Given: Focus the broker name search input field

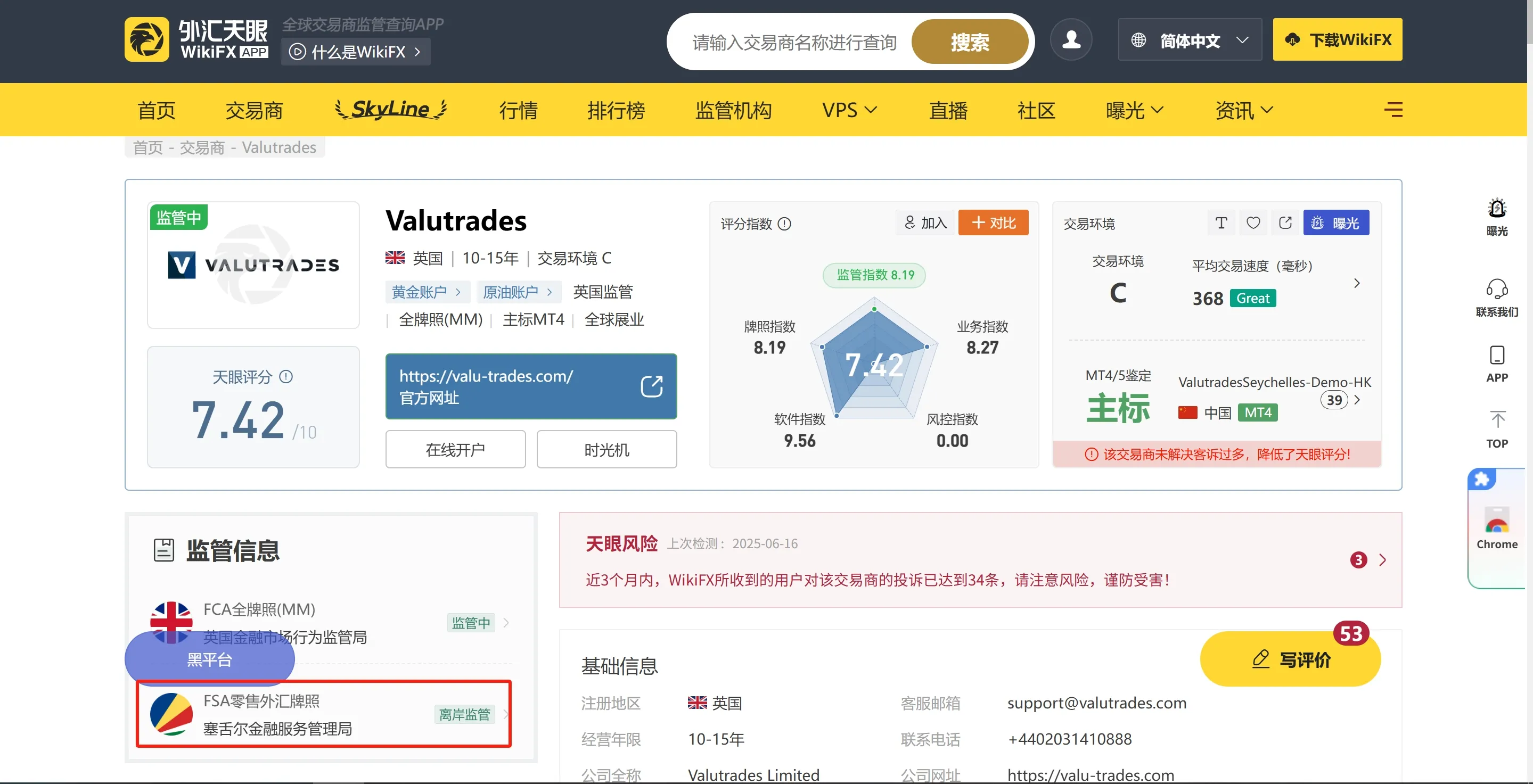Looking at the screenshot, I should tap(794, 42).
